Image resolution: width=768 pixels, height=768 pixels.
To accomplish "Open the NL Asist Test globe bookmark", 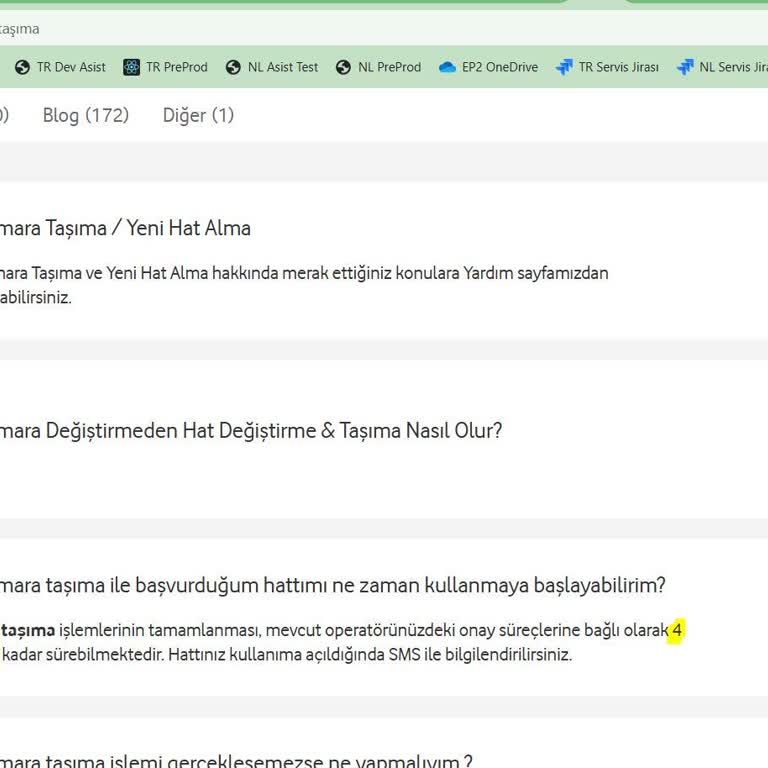I will click(x=233, y=67).
